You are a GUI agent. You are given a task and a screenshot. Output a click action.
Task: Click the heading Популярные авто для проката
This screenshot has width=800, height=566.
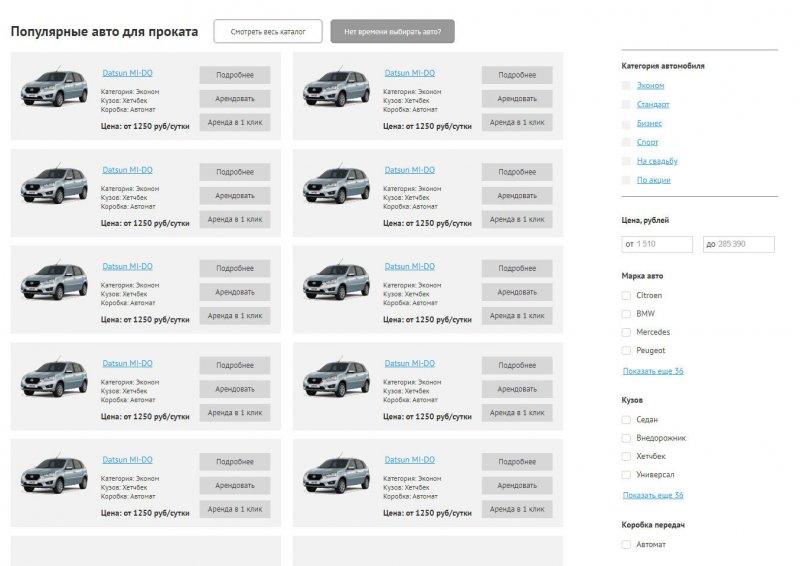(x=104, y=32)
